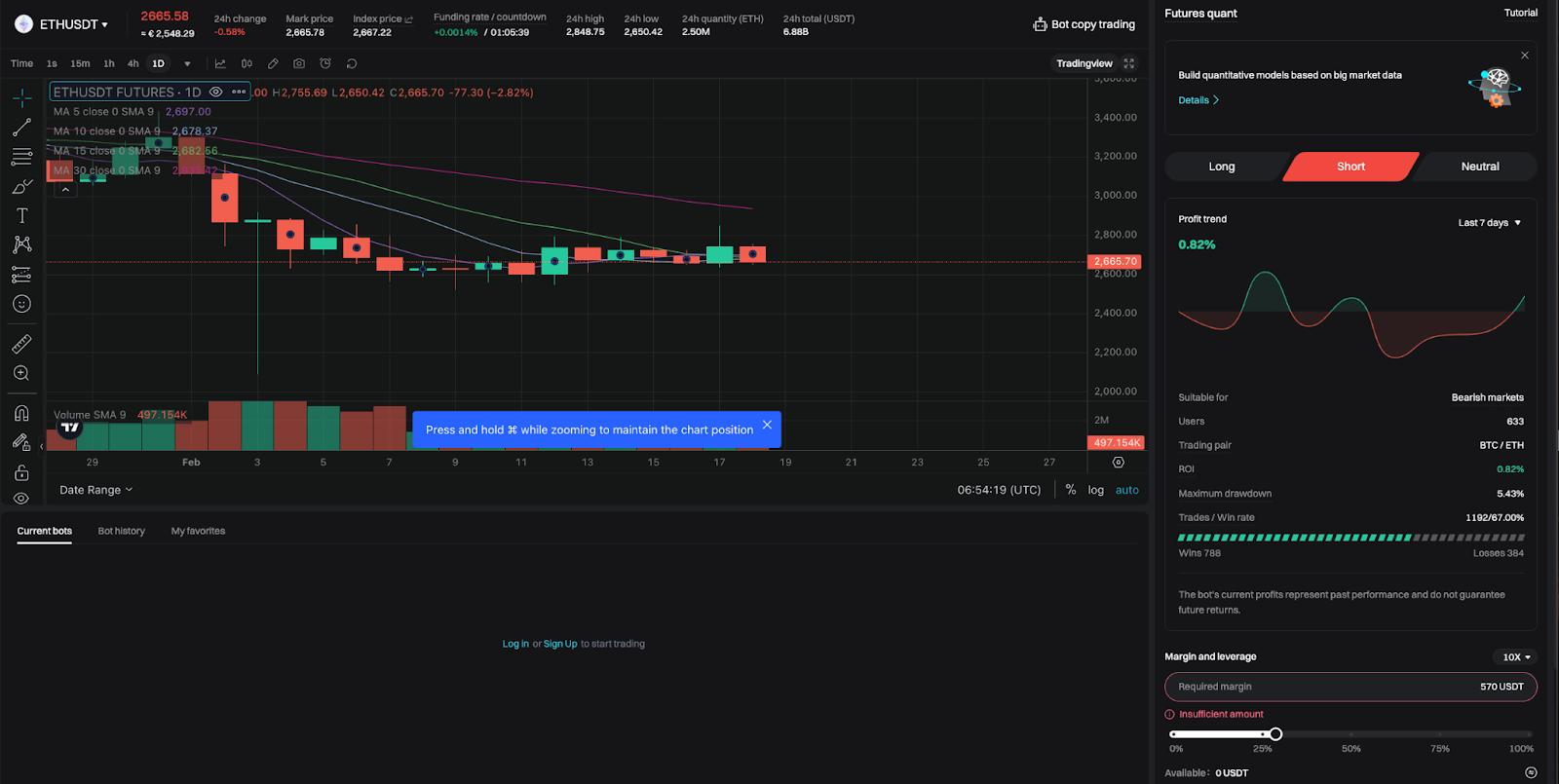Select the trend line drawing tool
1559x784 pixels.
(21, 128)
